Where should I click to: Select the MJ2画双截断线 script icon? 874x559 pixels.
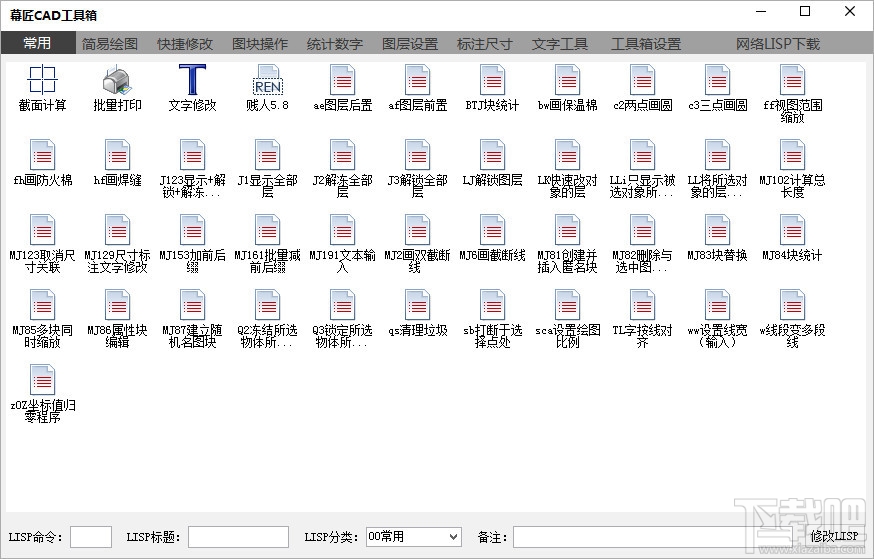tap(417, 230)
